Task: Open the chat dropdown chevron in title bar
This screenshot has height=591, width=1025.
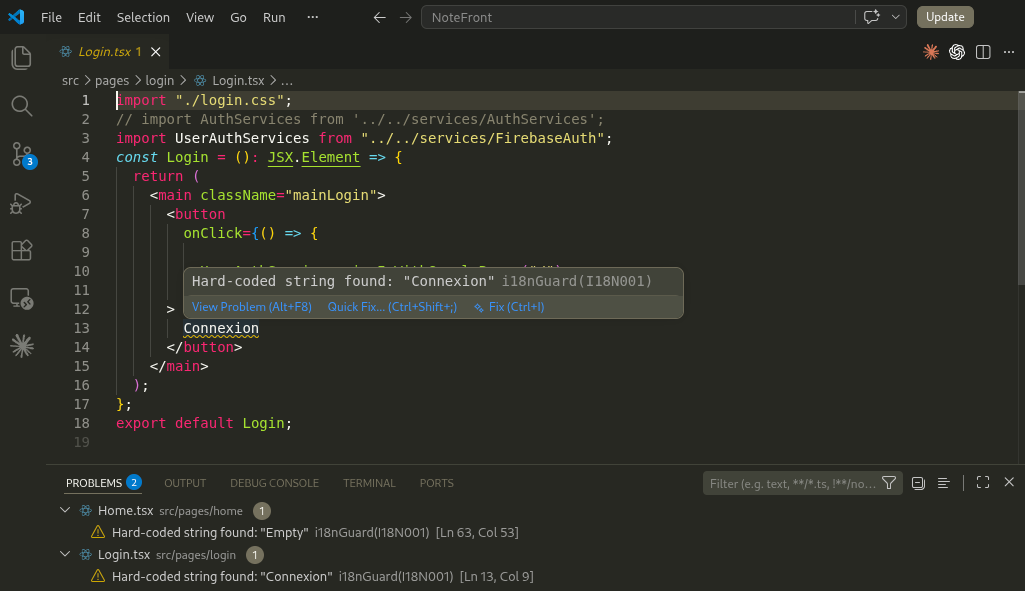Action: (x=896, y=17)
